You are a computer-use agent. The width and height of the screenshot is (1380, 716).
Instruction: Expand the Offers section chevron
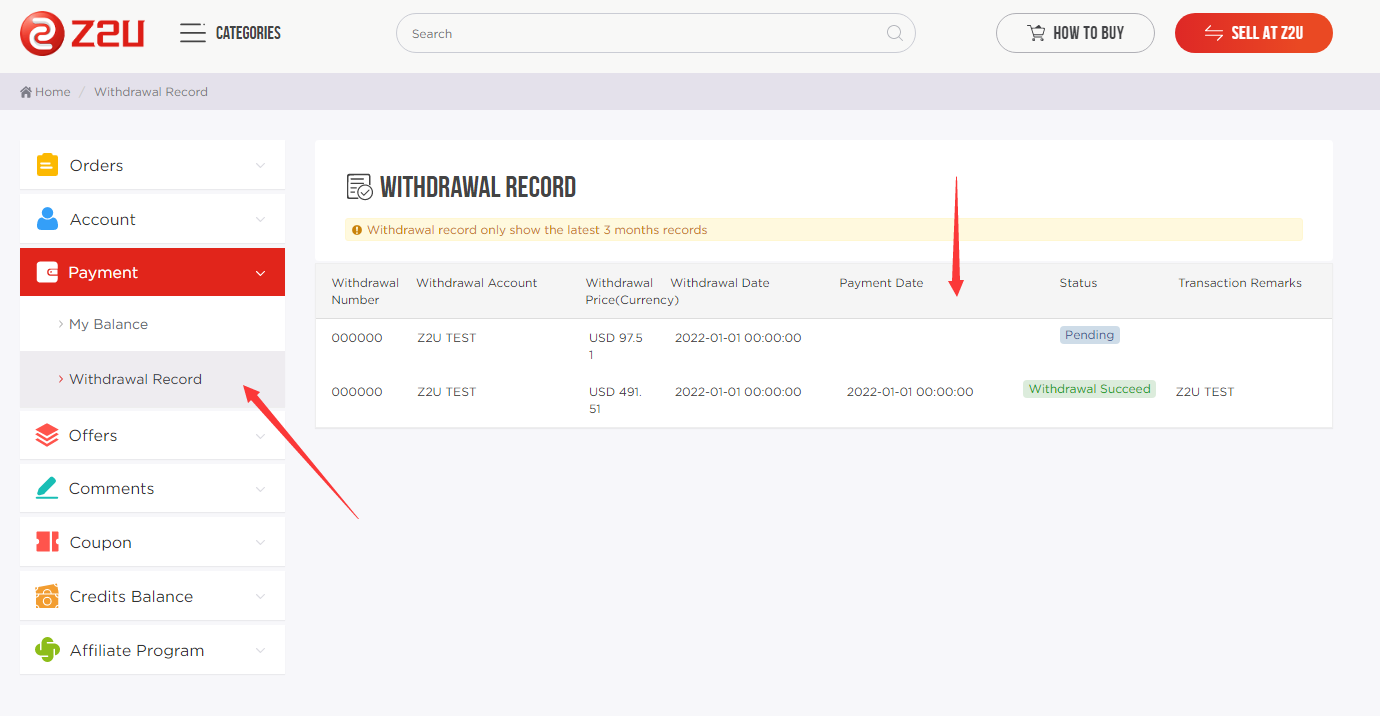click(x=260, y=436)
